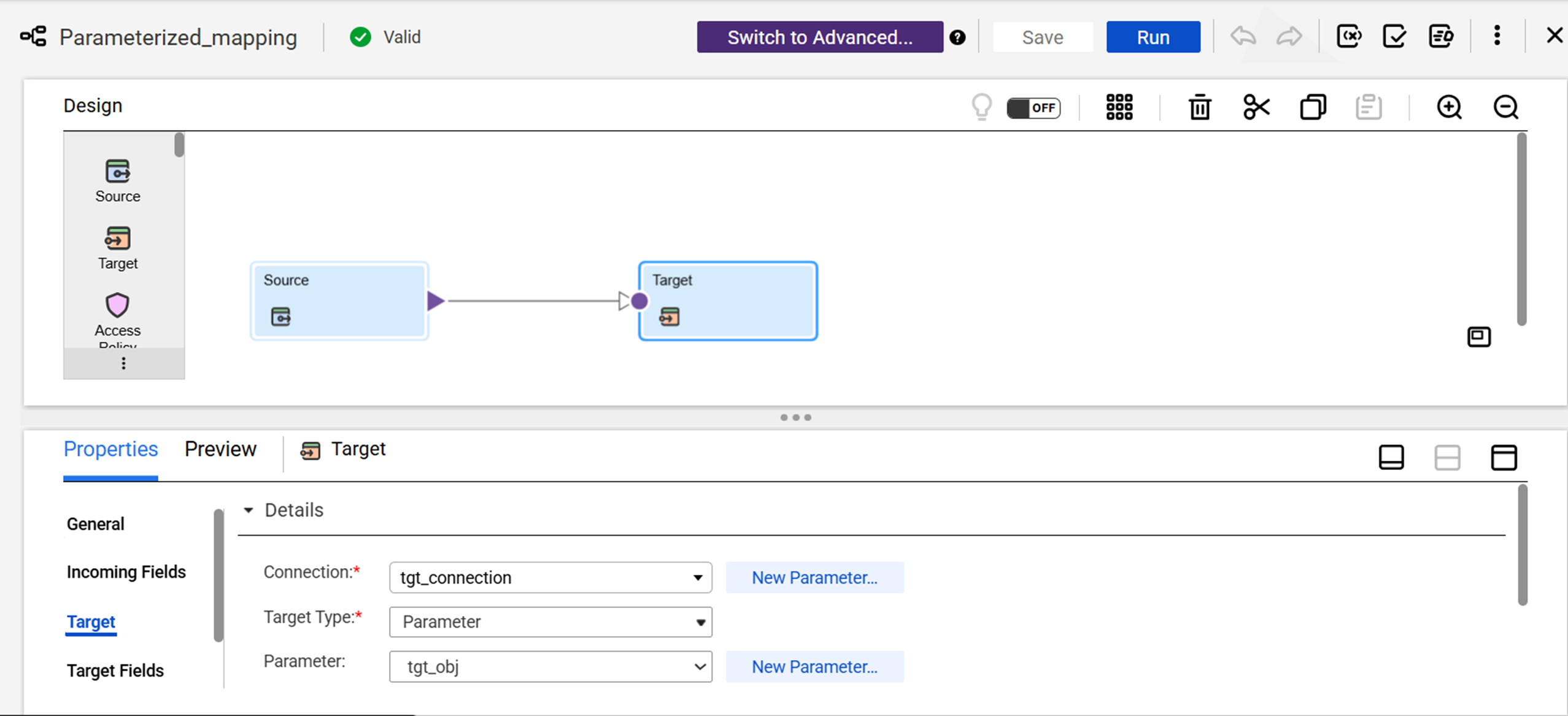Delete selected transformation with trash icon
Viewport: 1568px width, 716px height.
(1200, 107)
